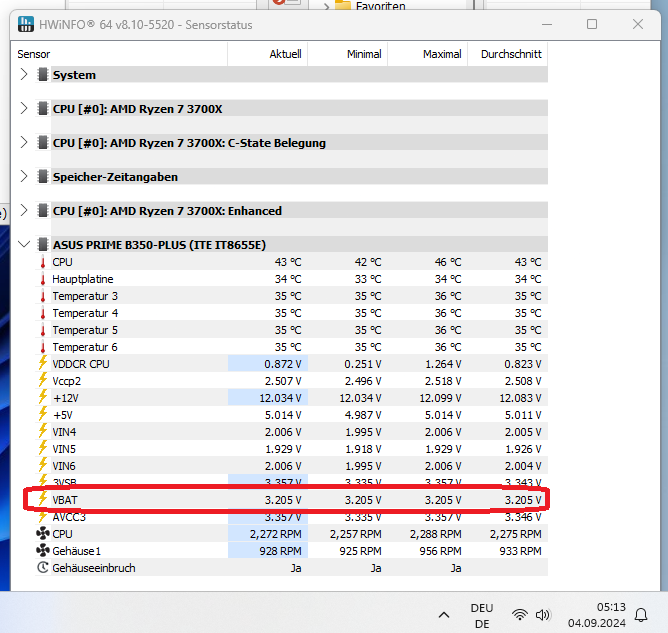Click the thermometer icon of Temperatur 5
The width and height of the screenshot is (668, 633).
[x=43, y=330]
